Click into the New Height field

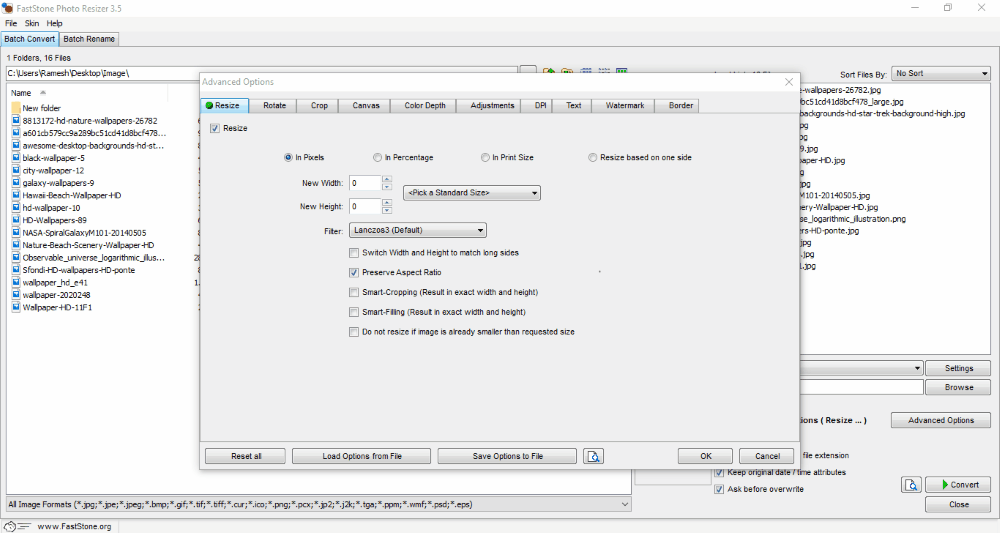point(365,207)
